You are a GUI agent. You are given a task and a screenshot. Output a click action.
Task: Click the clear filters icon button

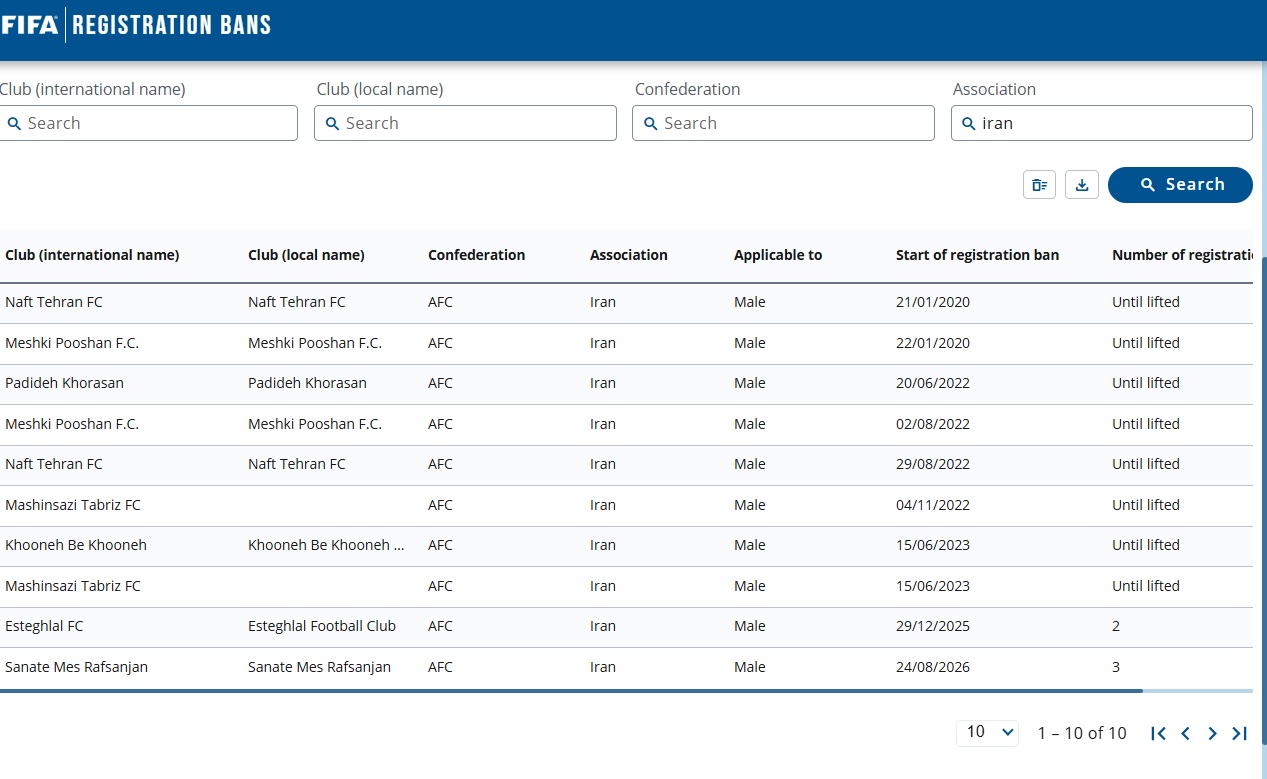point(1039,185)
